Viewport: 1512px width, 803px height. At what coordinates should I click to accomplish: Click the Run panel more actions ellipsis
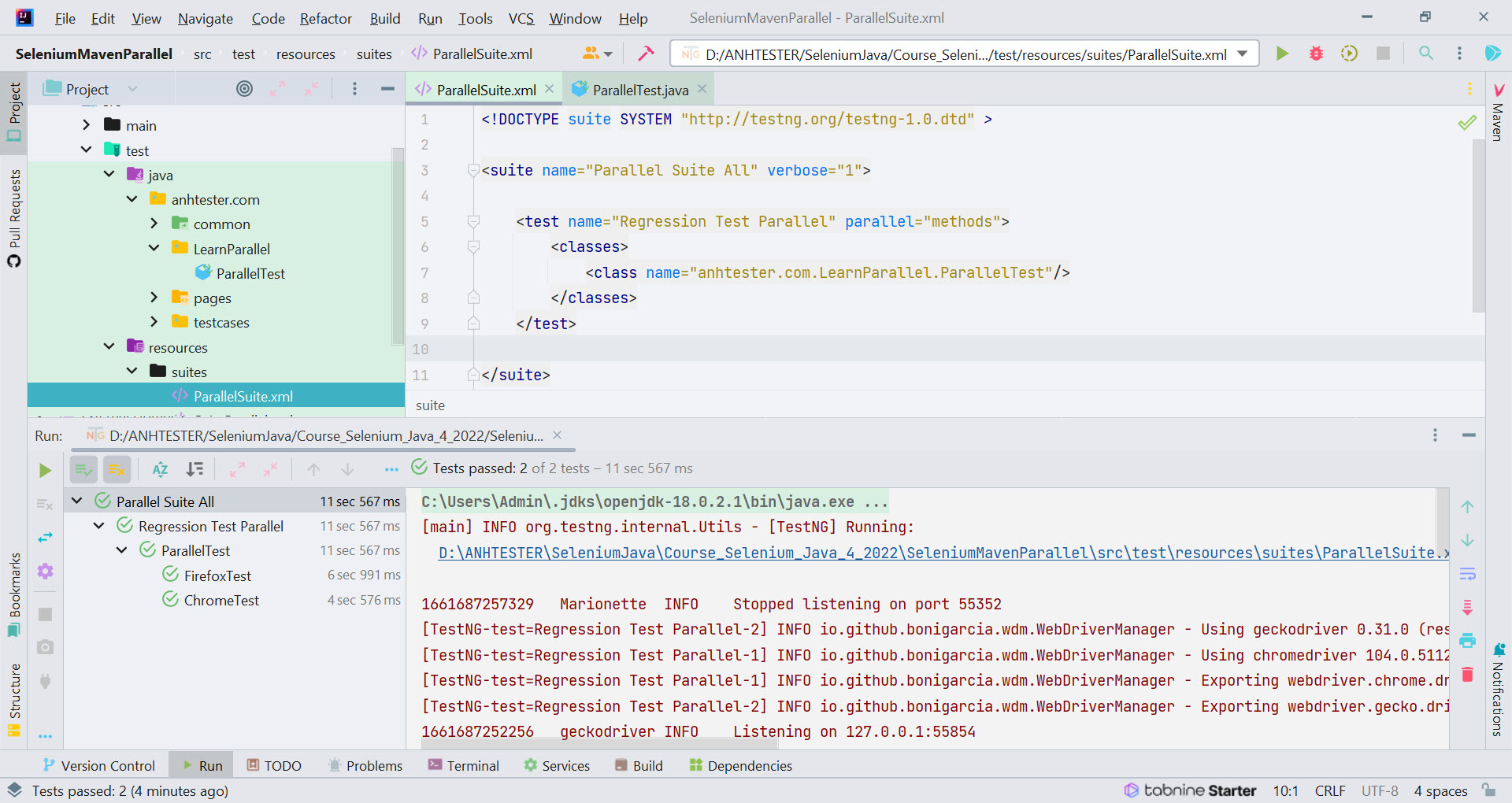[391, 470]
